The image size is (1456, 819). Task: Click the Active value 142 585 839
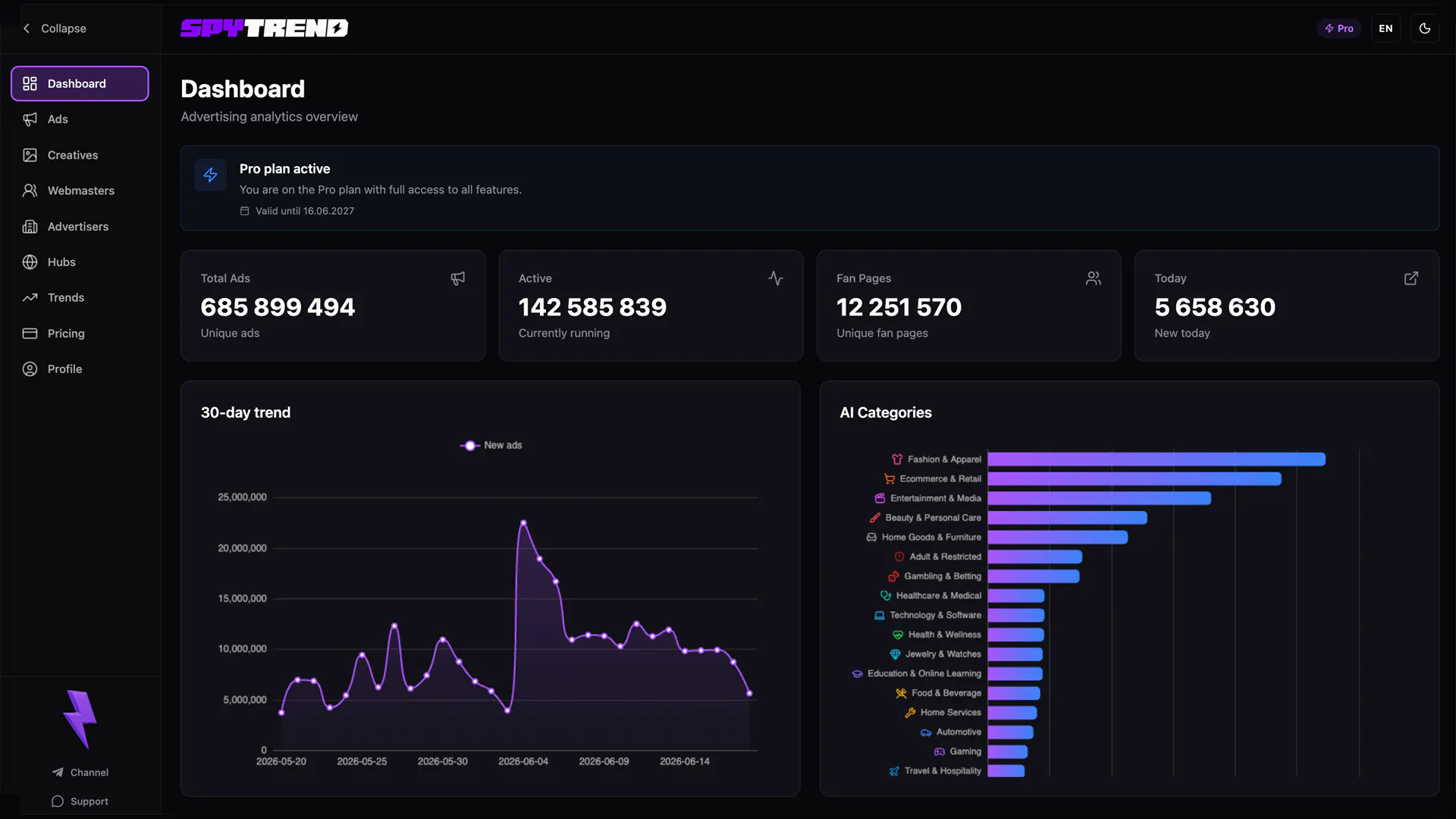[x=592, y=307]
